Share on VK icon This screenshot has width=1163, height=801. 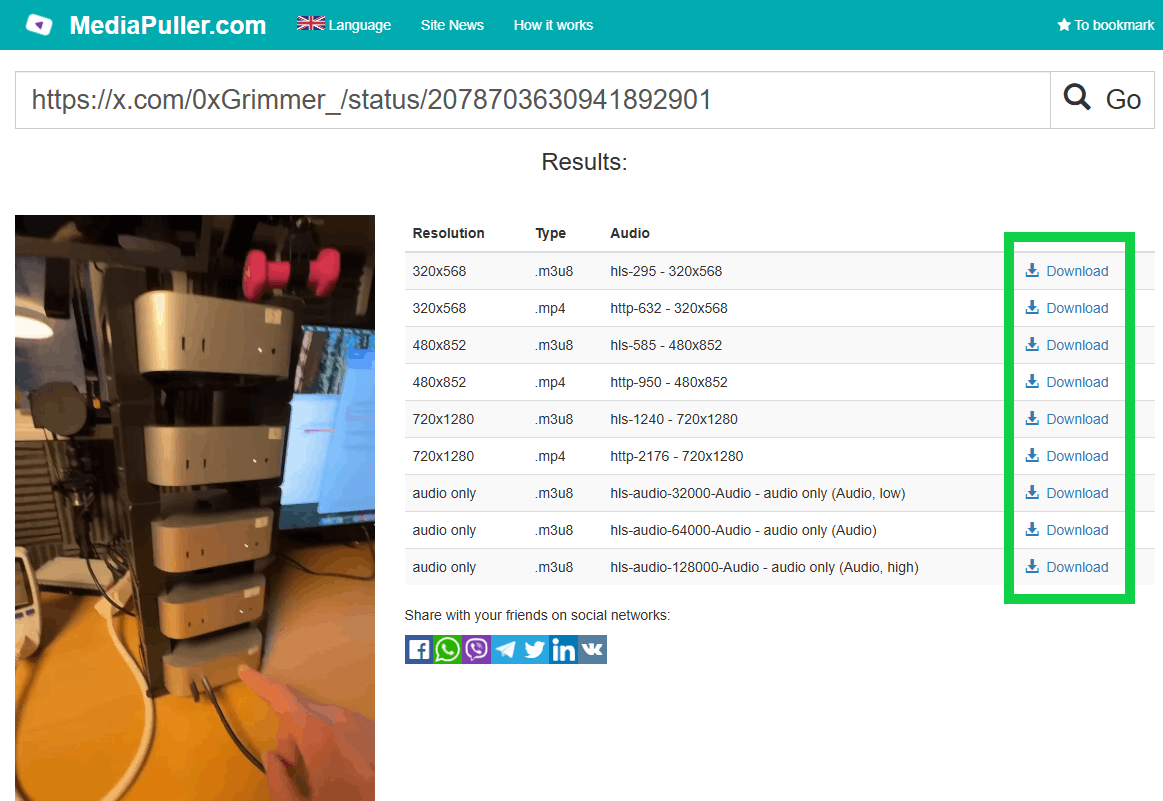coord(592,650)
